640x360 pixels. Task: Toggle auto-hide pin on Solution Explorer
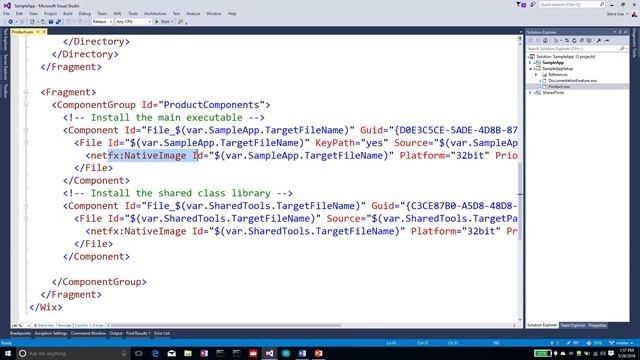(x=620, y=32)
